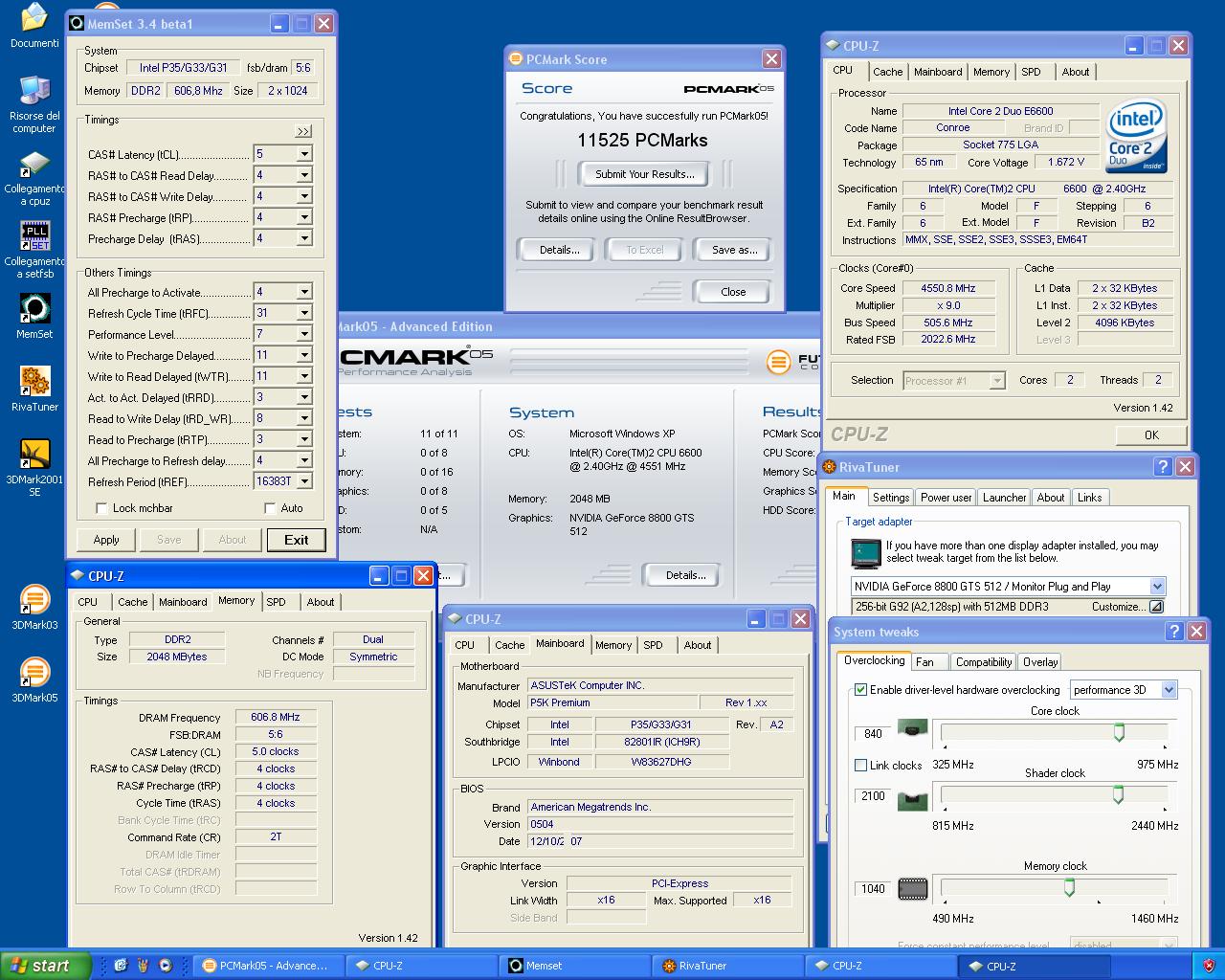Image resolution: width=1225 pixels, height=980 pixels.
Task: Click the Intel Core 2 Duo logo in CPU-Z
Action: [1137, 136]
